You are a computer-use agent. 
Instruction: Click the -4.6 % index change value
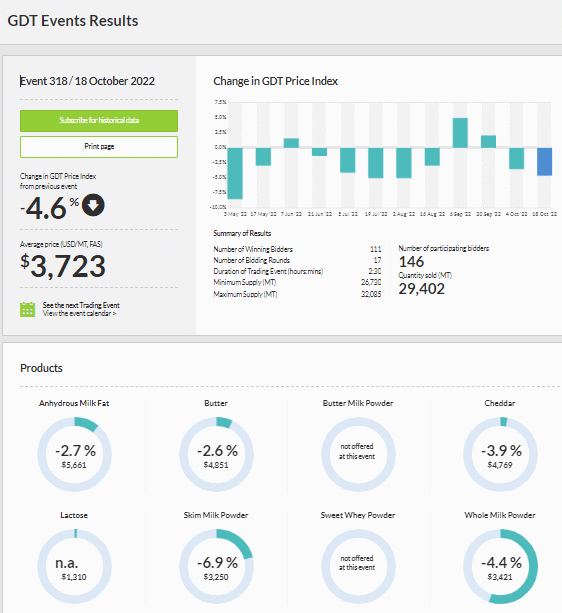50,208
